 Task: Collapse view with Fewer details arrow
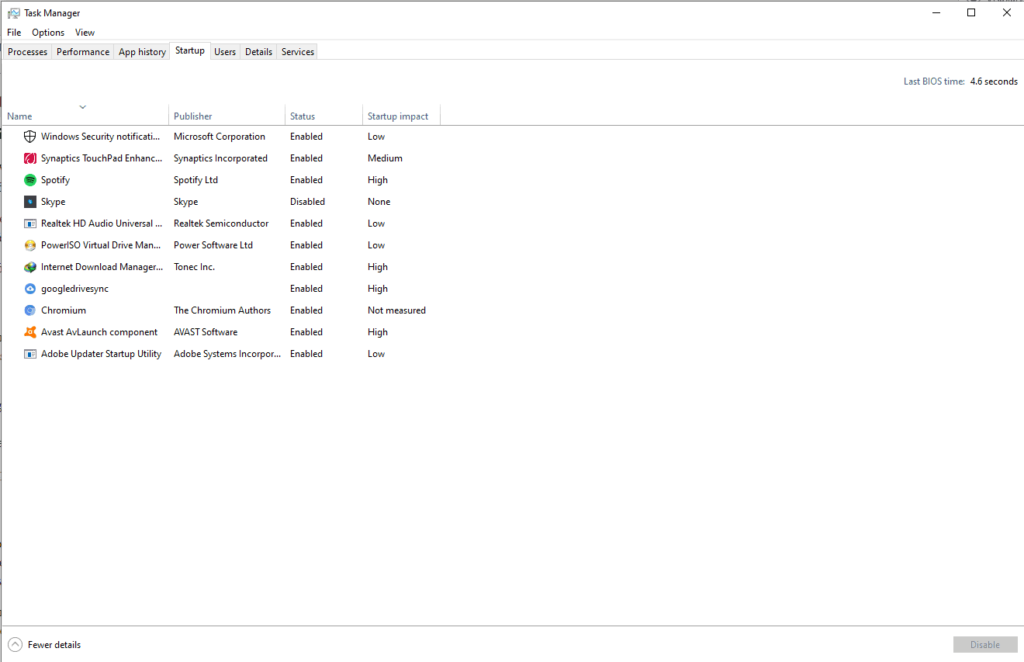pos(15,644)
